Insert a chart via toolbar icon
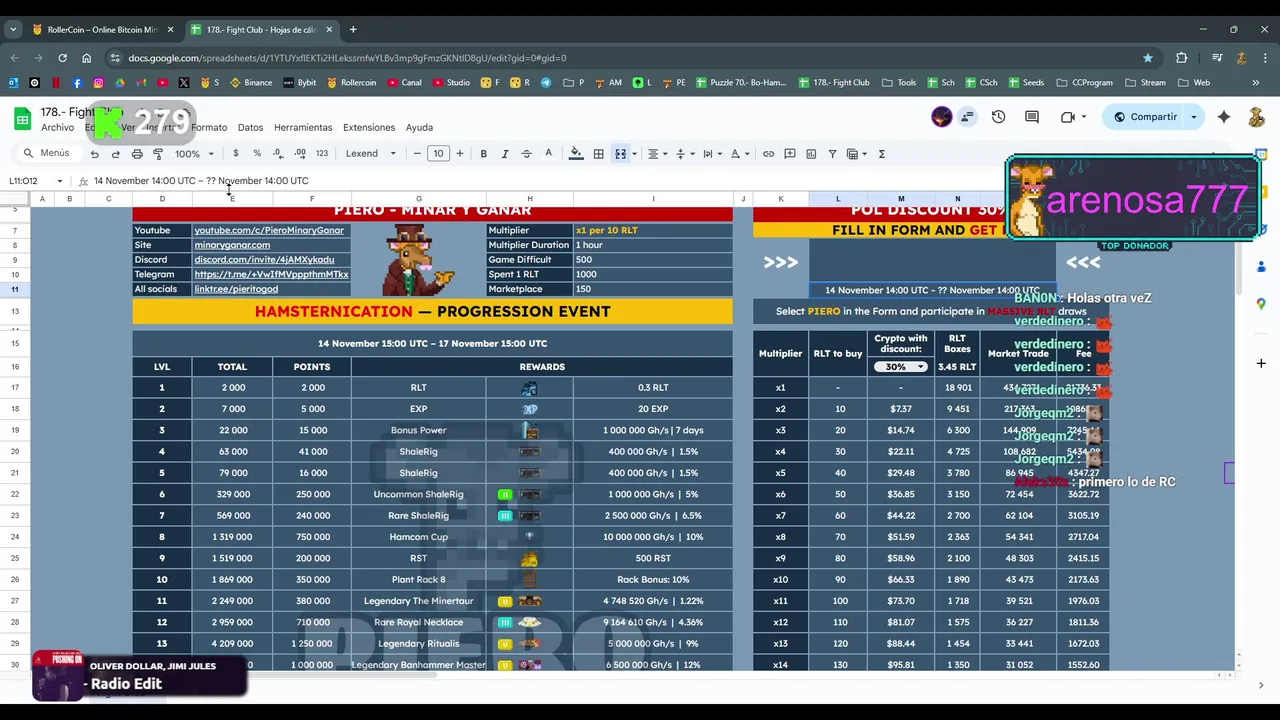The image size is (1280, 720). click(811, 154)
